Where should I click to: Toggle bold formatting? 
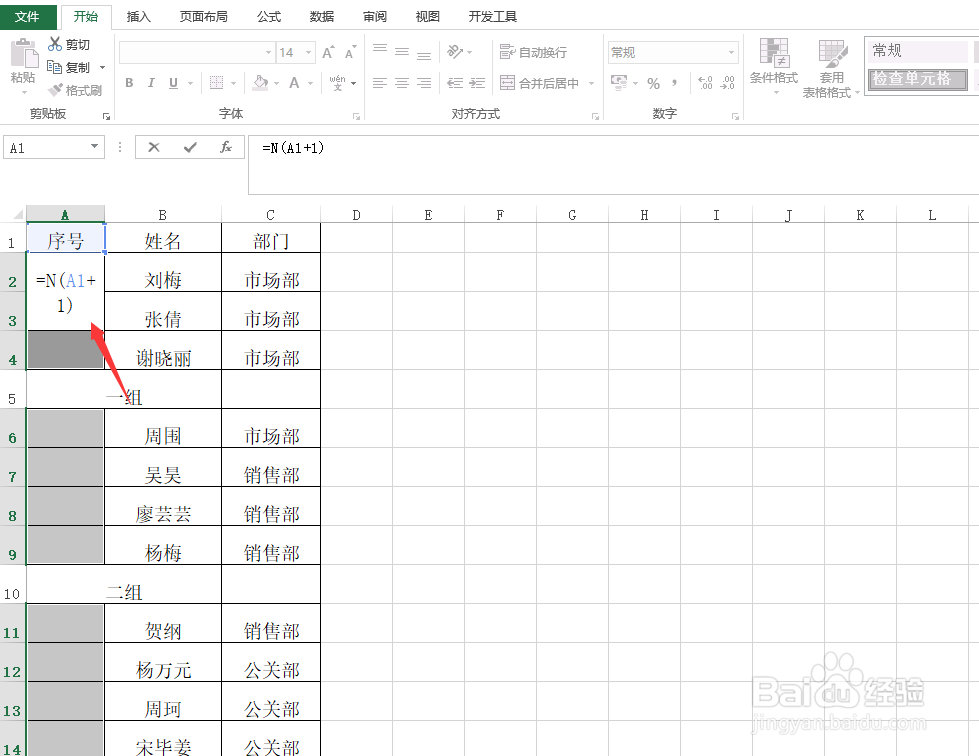tap(128, 83)
